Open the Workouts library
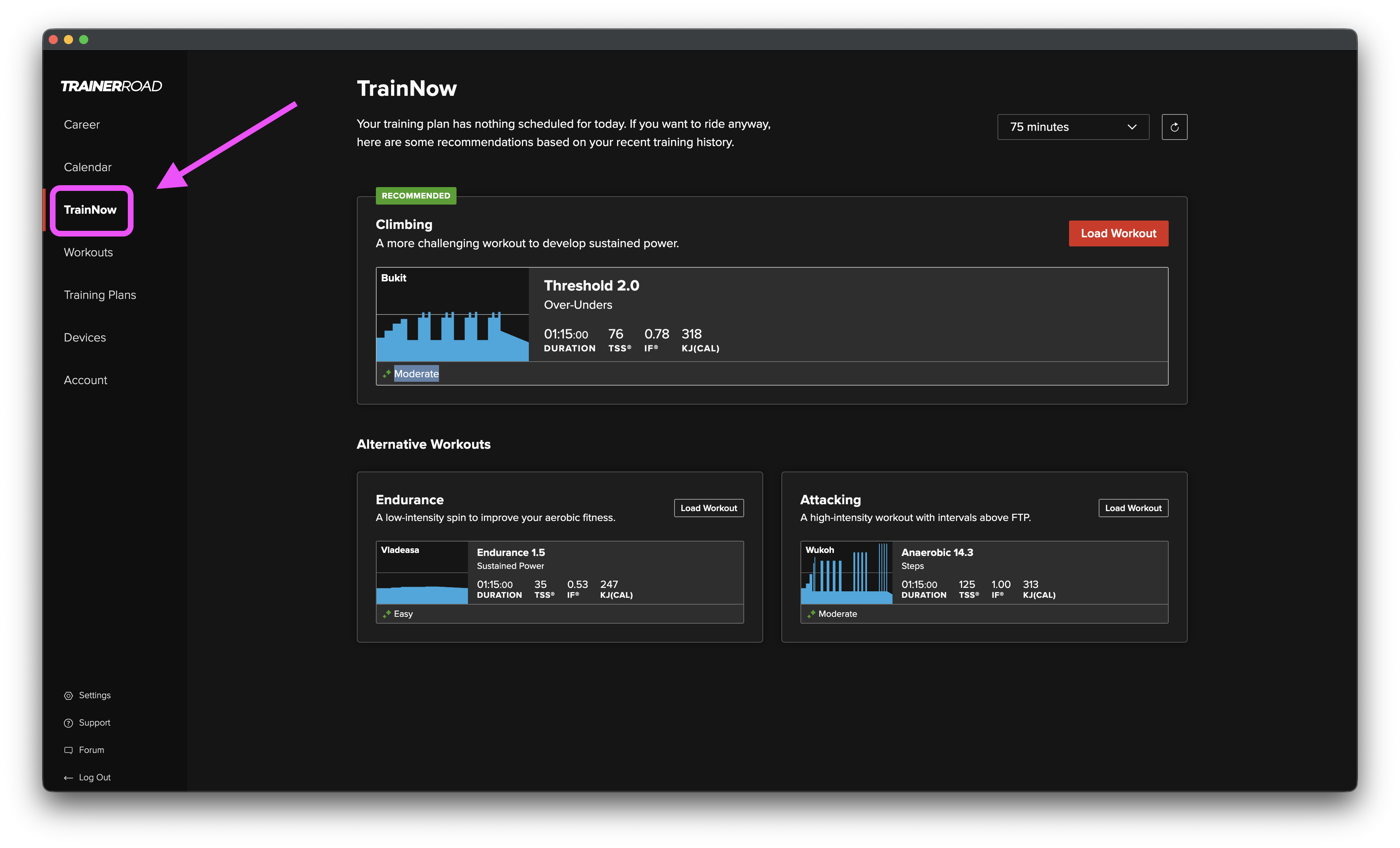The height and width of the screenshot is (848, 1400). (x=88, y=252)
